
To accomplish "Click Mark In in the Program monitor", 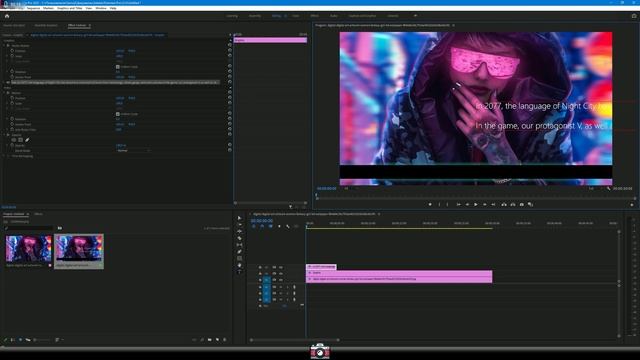I will click(x=439, y=204).
